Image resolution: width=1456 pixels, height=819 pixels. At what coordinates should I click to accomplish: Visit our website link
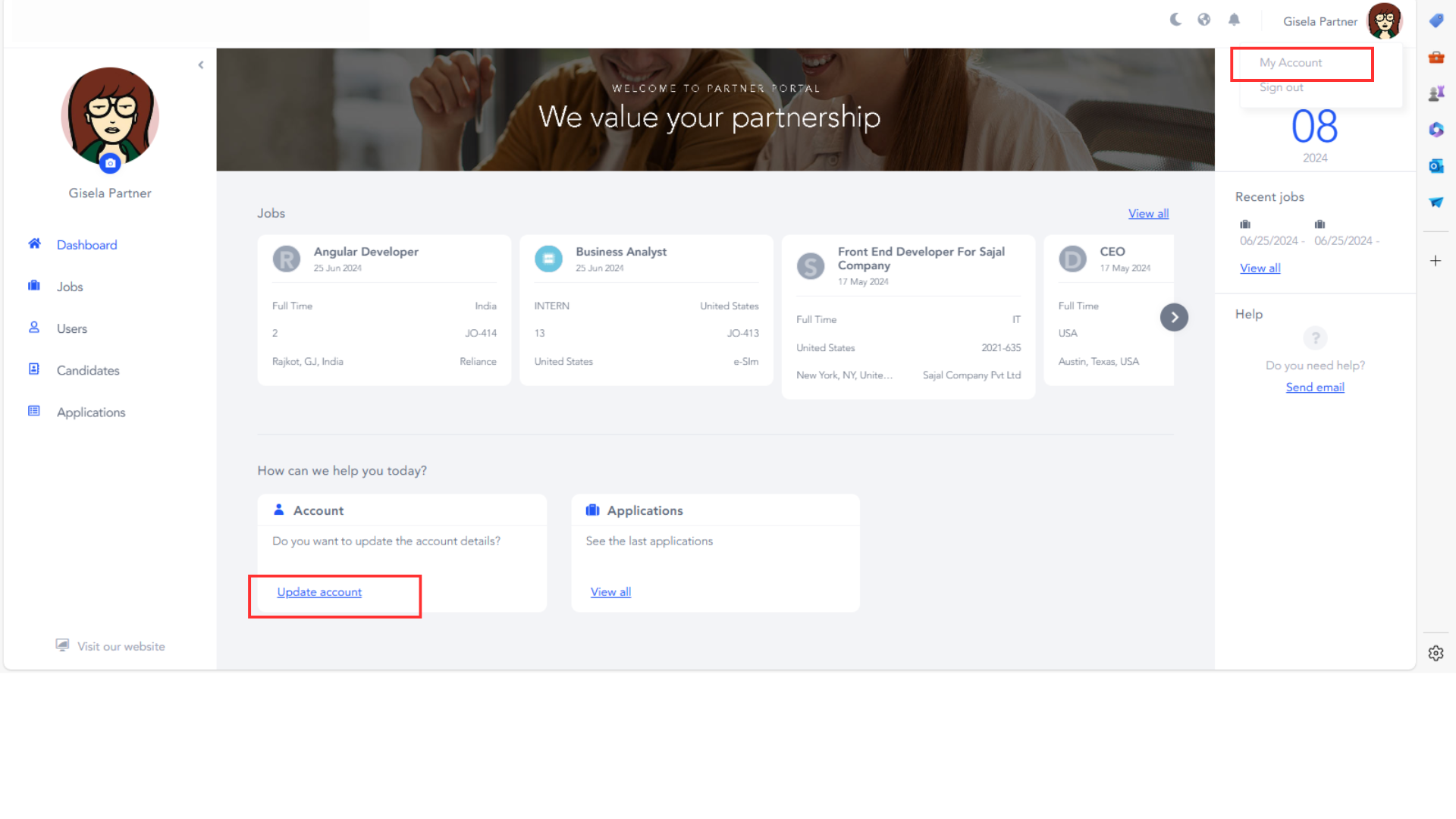pos(121,647)
